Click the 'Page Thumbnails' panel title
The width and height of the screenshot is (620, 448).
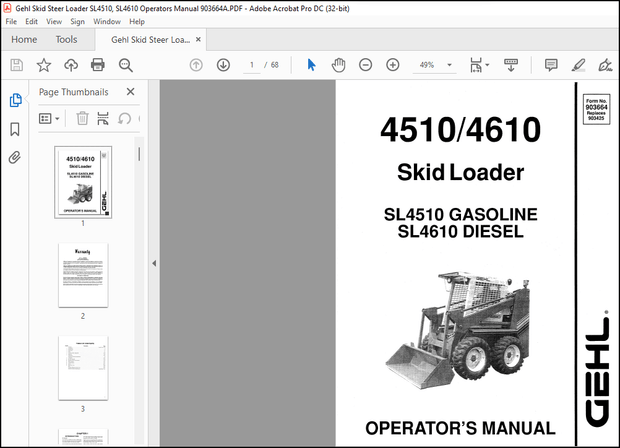click(x=74, y=92)
